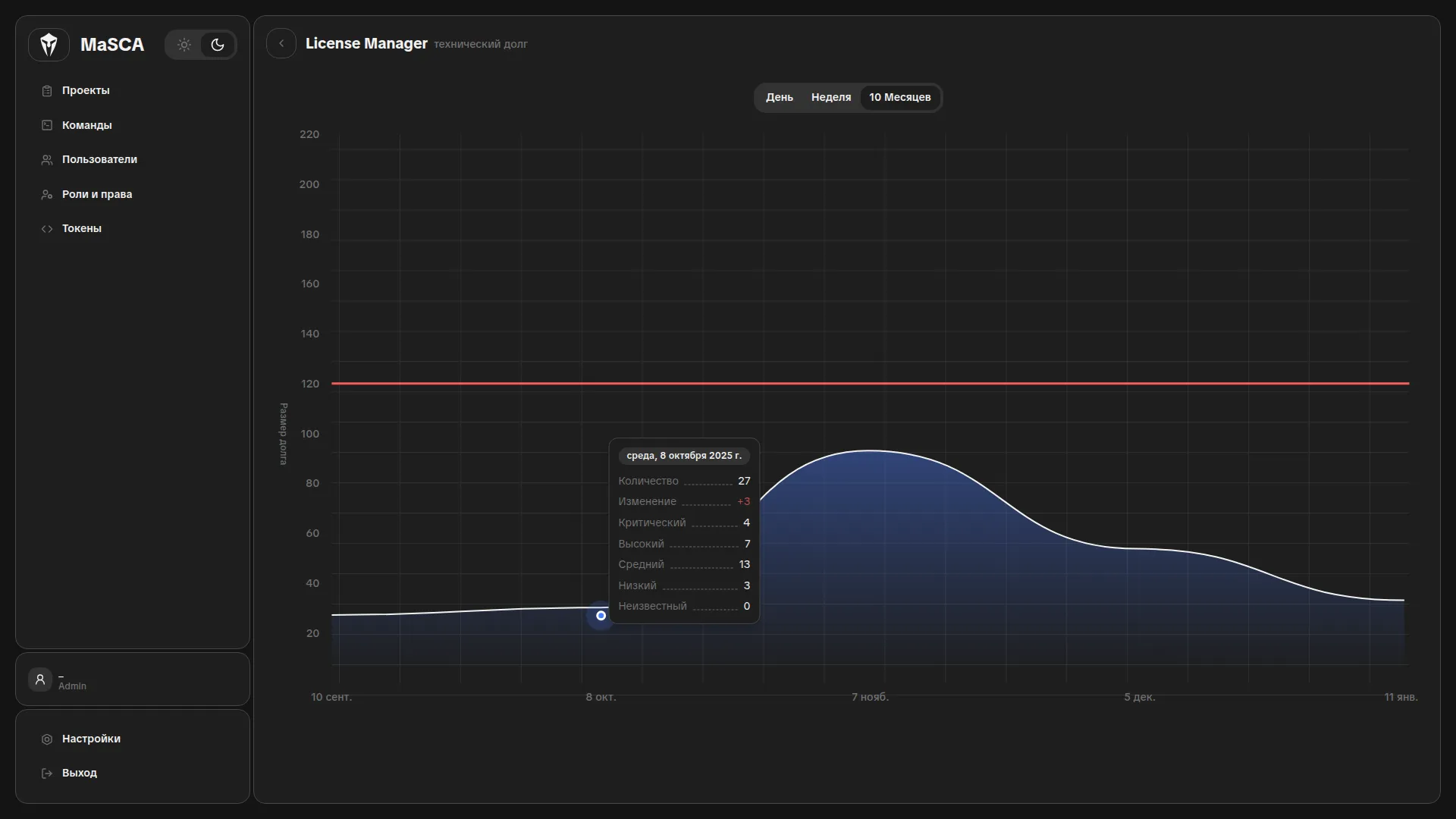This screenshot has width=1456, height=819.
Task: Click the Выход logout icon
Action: point(47,773)
